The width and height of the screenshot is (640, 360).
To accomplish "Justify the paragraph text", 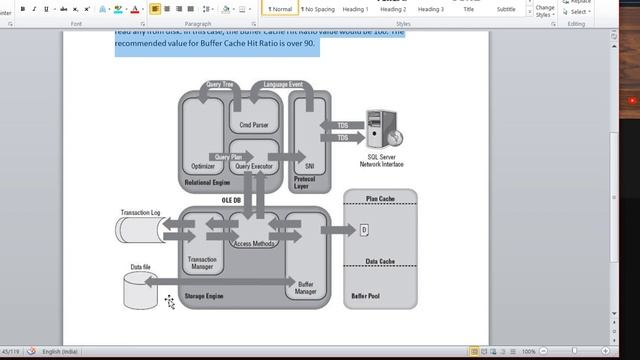I will click(x=191, y=9).
